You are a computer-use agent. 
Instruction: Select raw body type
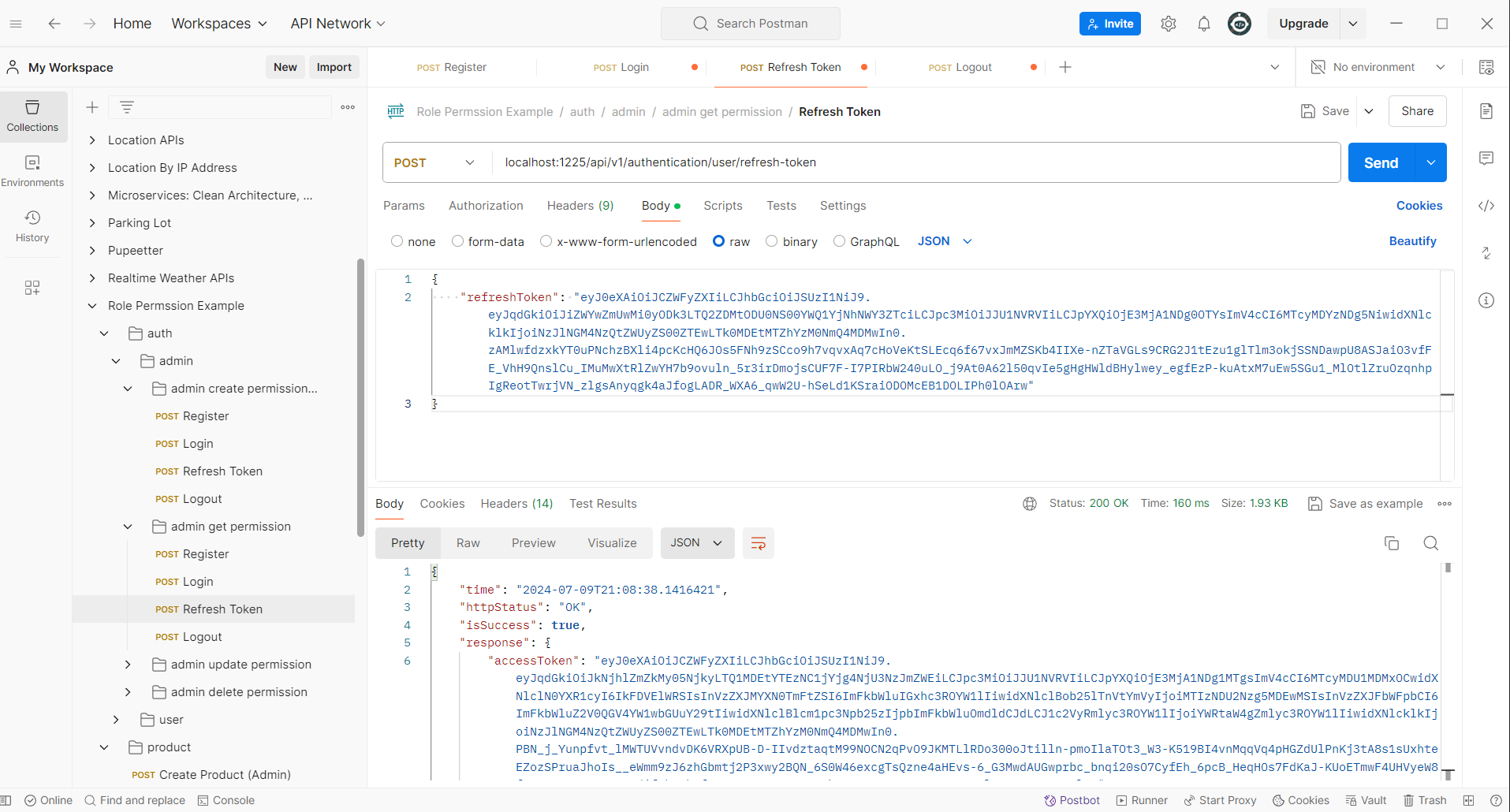(718, 241)
